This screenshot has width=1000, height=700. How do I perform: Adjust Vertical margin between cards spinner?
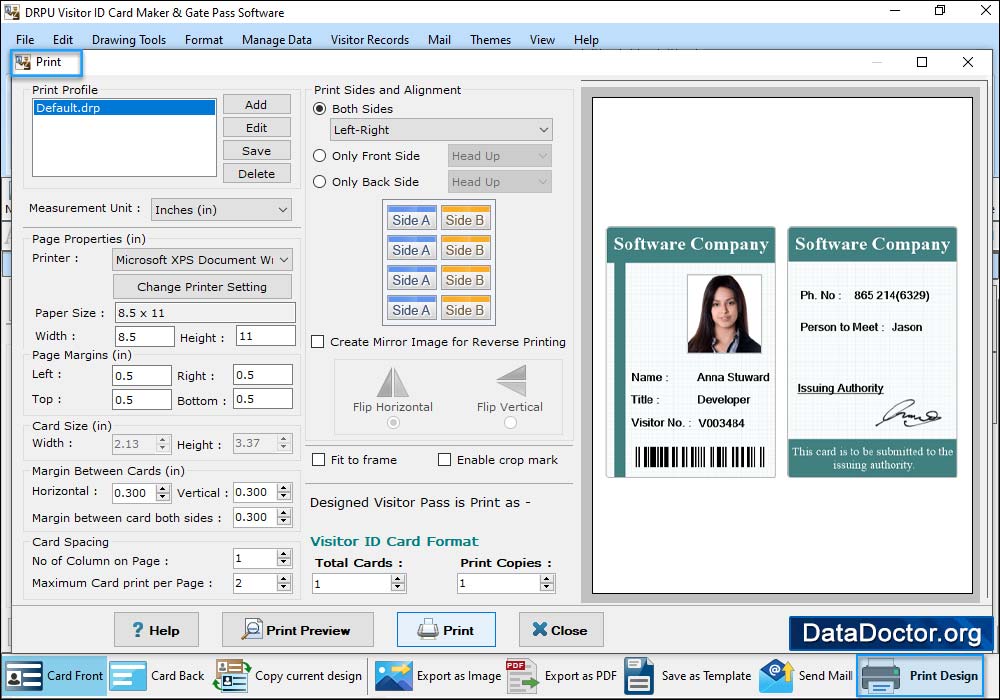[284, 492]
